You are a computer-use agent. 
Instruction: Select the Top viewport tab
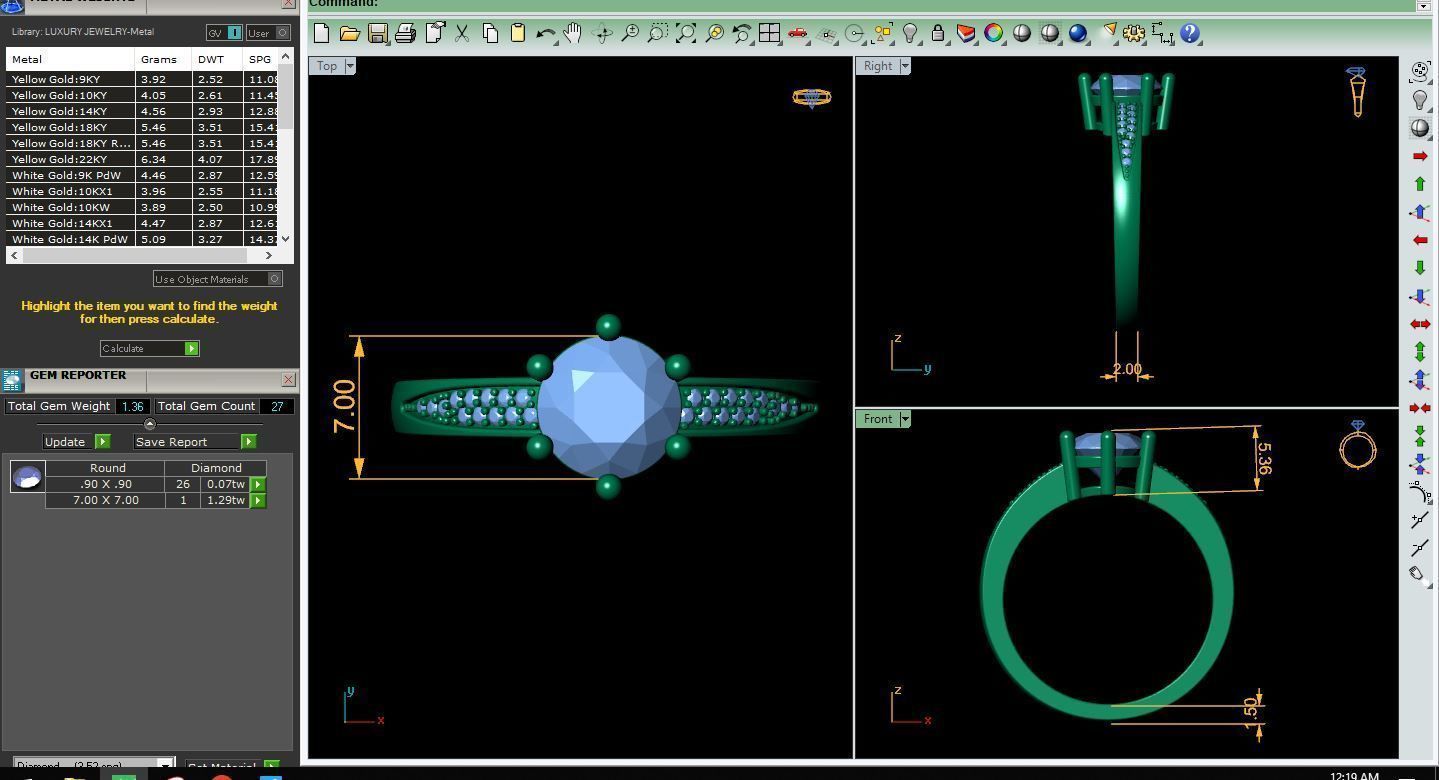click(327, 66)
